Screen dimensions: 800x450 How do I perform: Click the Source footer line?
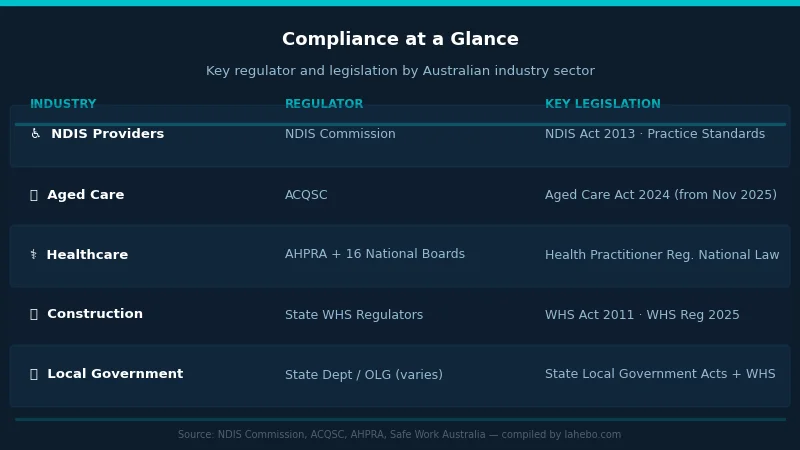399,435
